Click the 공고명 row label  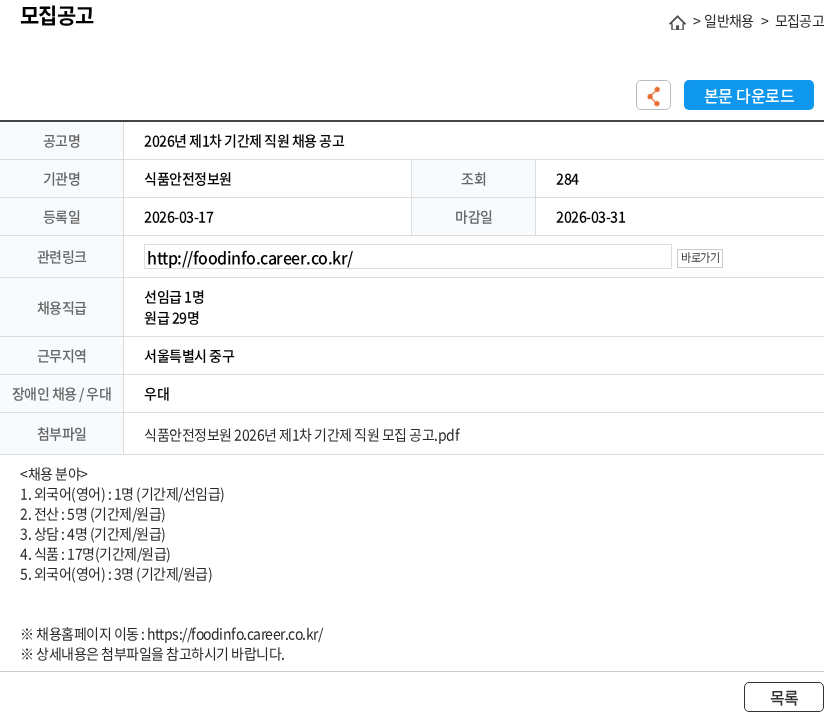[x=61, y=141]
